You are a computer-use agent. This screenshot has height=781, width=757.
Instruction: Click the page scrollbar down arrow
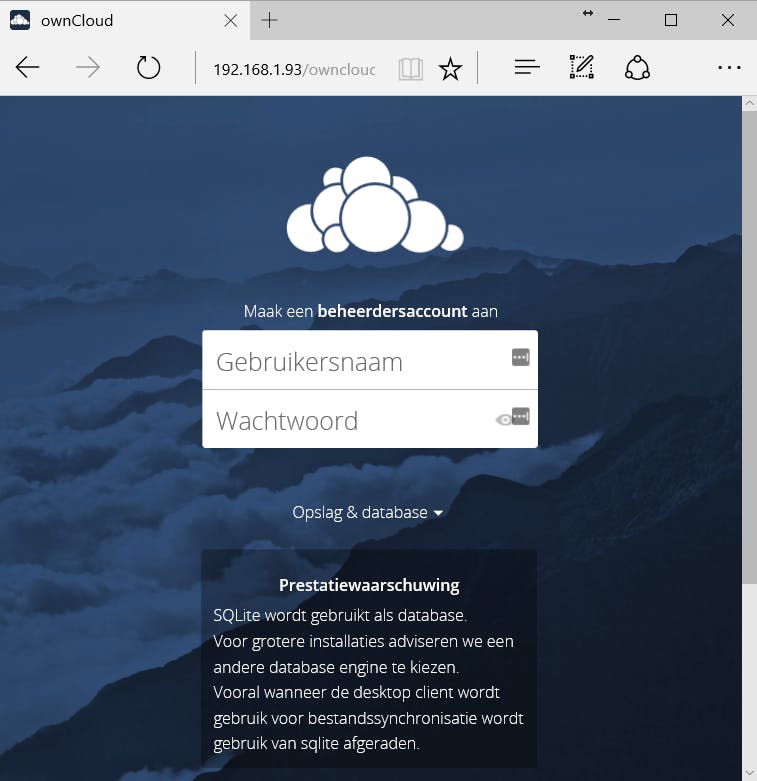click(x=749, y=774)
